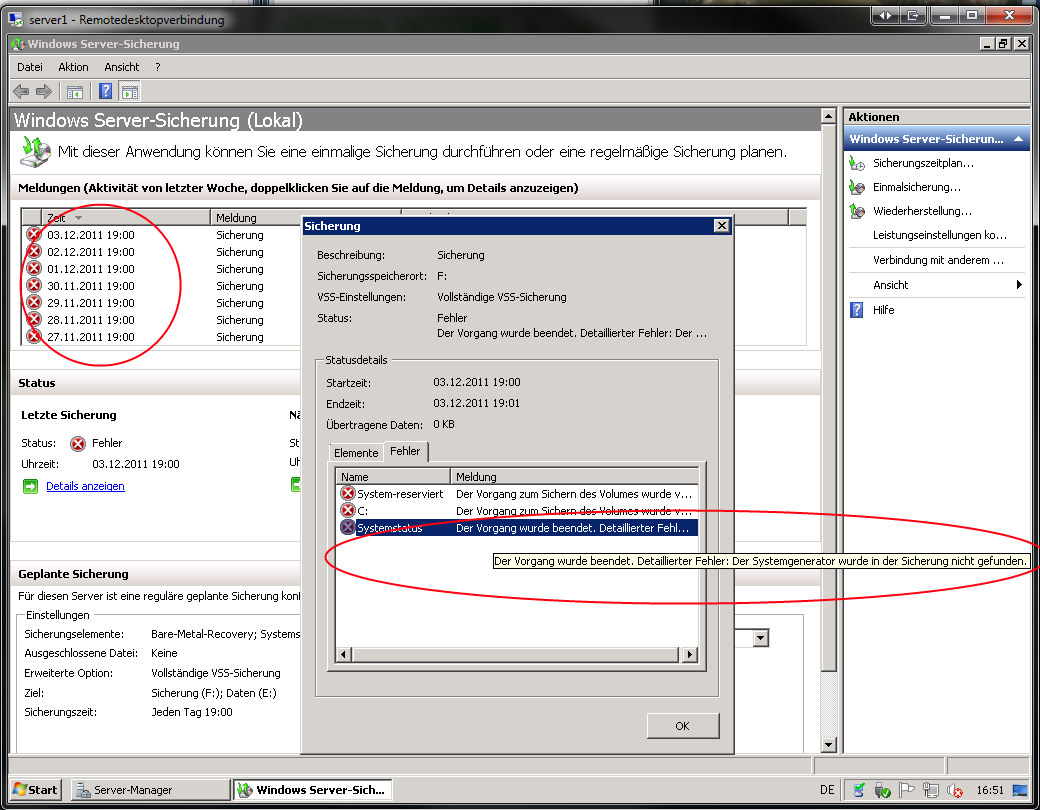Select the System-reserviert row

coord(518,494)
